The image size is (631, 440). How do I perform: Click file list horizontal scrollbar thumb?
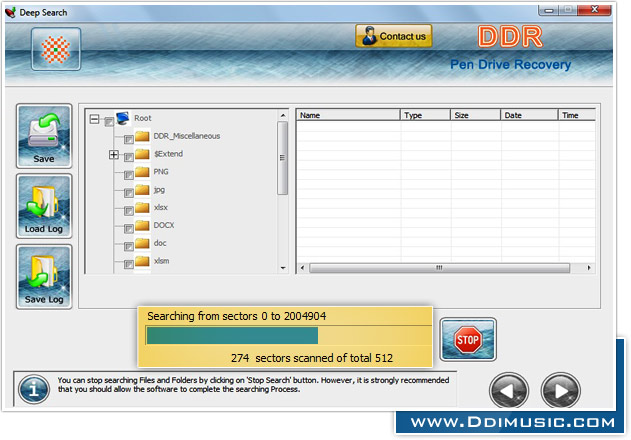point(439,268)
